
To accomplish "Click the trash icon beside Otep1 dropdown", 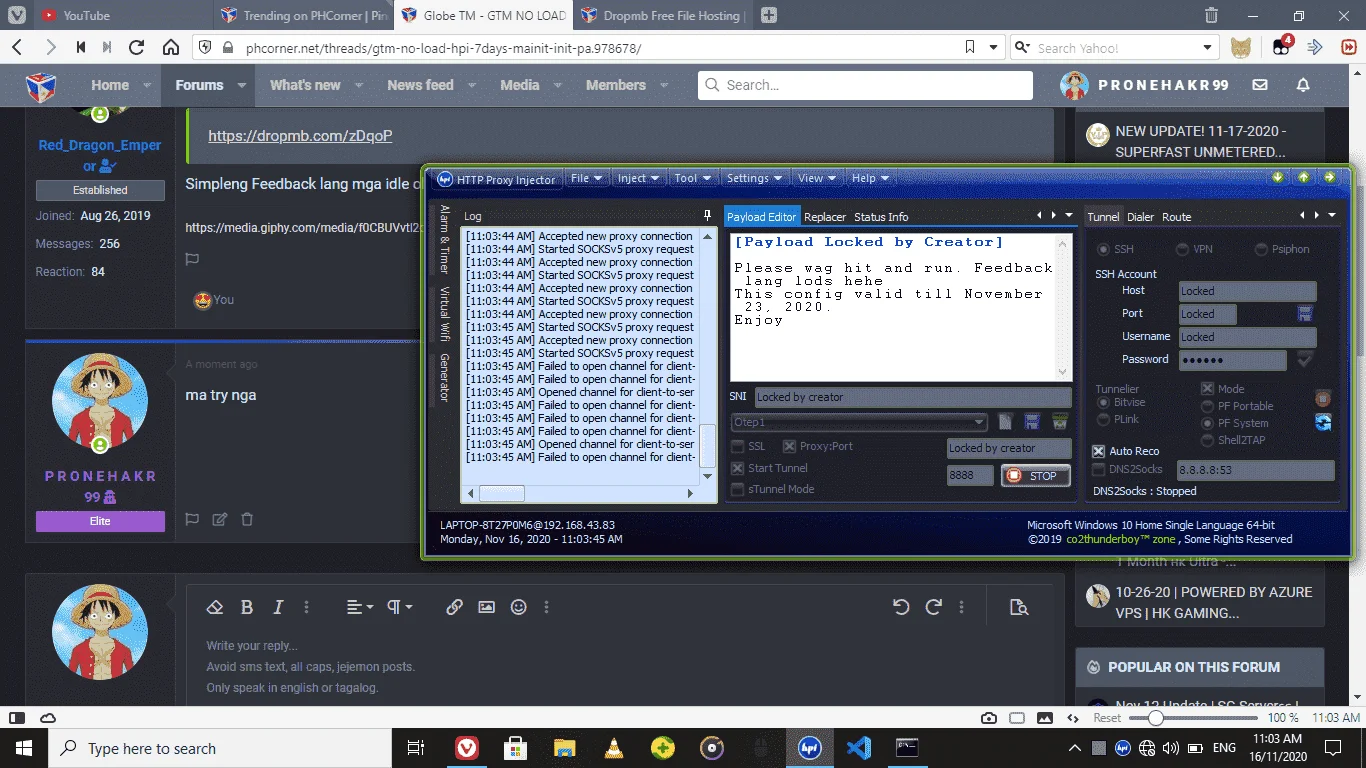I will pos(1059,422).
